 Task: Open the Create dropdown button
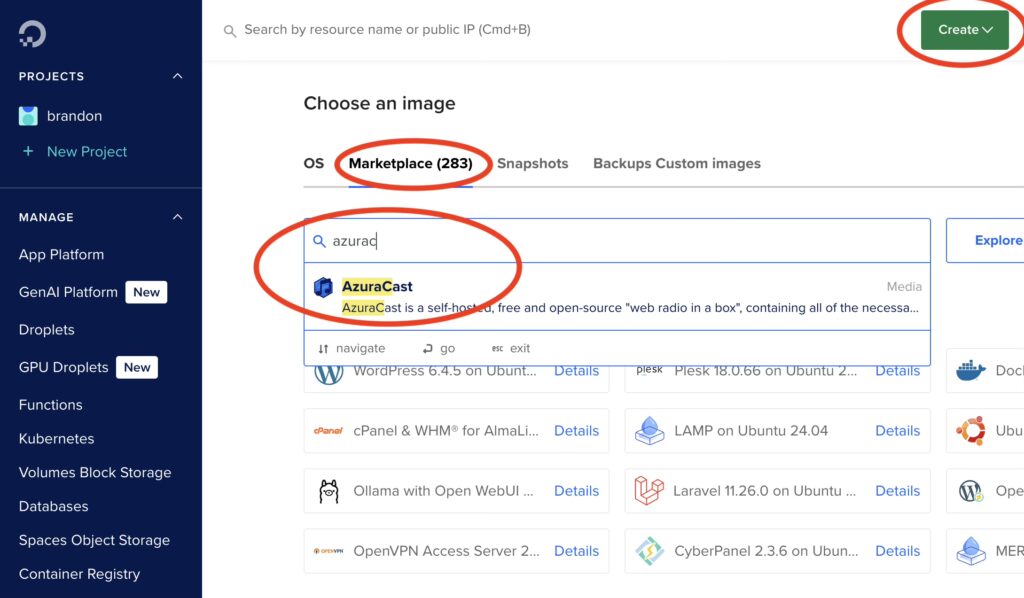click(965, 30)
